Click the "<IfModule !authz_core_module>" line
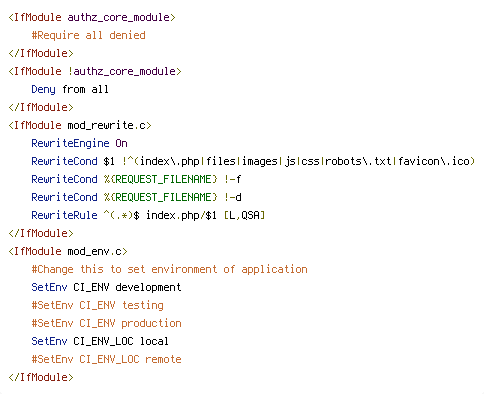The width and height of the screenshot is (484, 394). point(95,71)
